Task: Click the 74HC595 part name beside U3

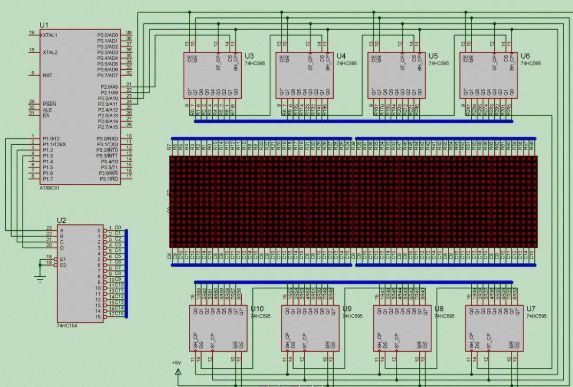Action: [x=255, y=63]
